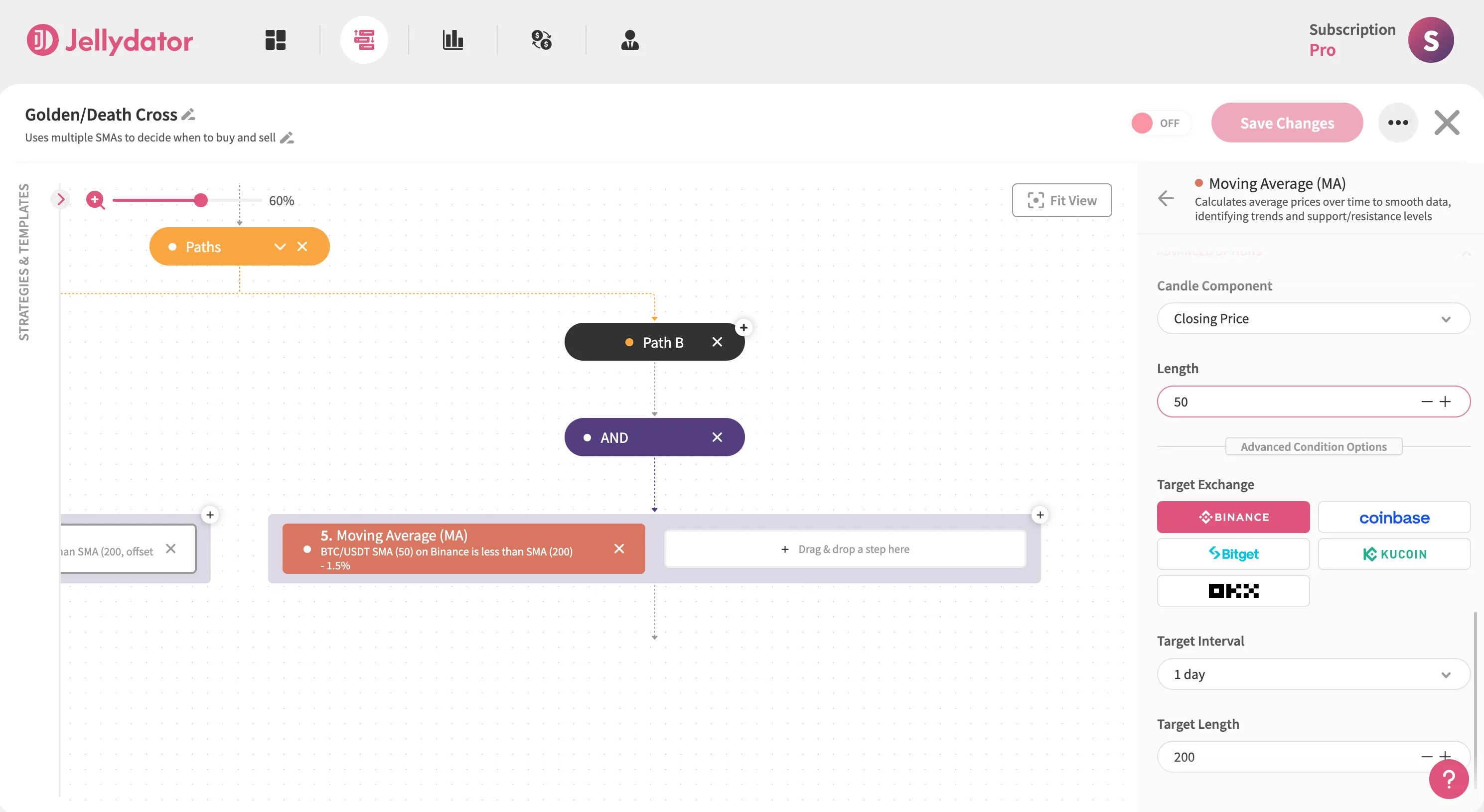This screenshot has width=1484, height=812.
Task: Select Bitget as target exchange
Action: tap(1233, 554)
